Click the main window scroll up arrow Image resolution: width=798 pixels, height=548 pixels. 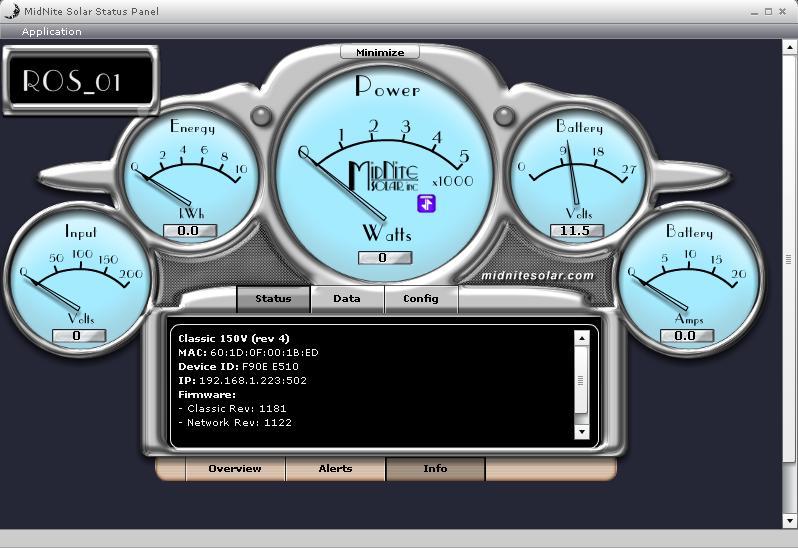789,47
